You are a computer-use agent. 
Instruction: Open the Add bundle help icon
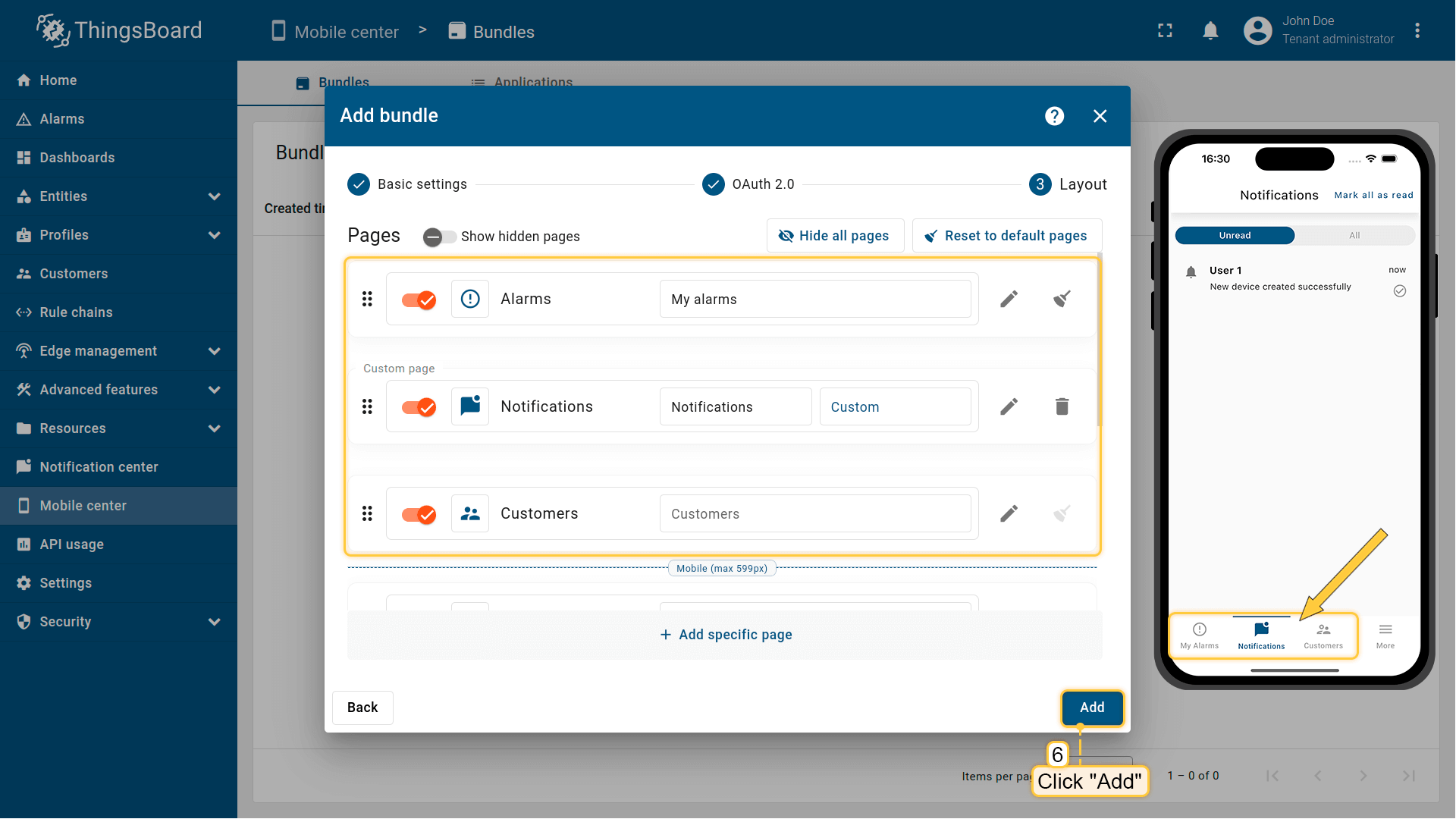(1054, 116)
